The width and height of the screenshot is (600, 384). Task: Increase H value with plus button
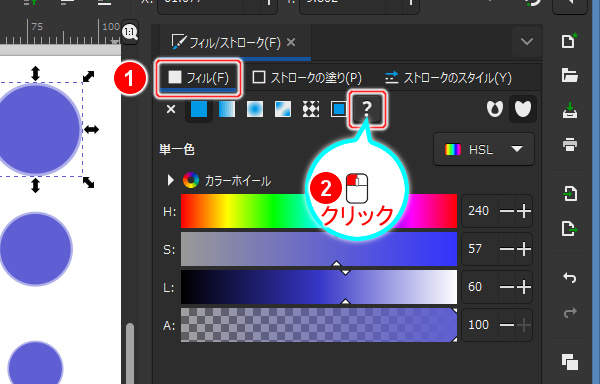[x=524, y=211]
